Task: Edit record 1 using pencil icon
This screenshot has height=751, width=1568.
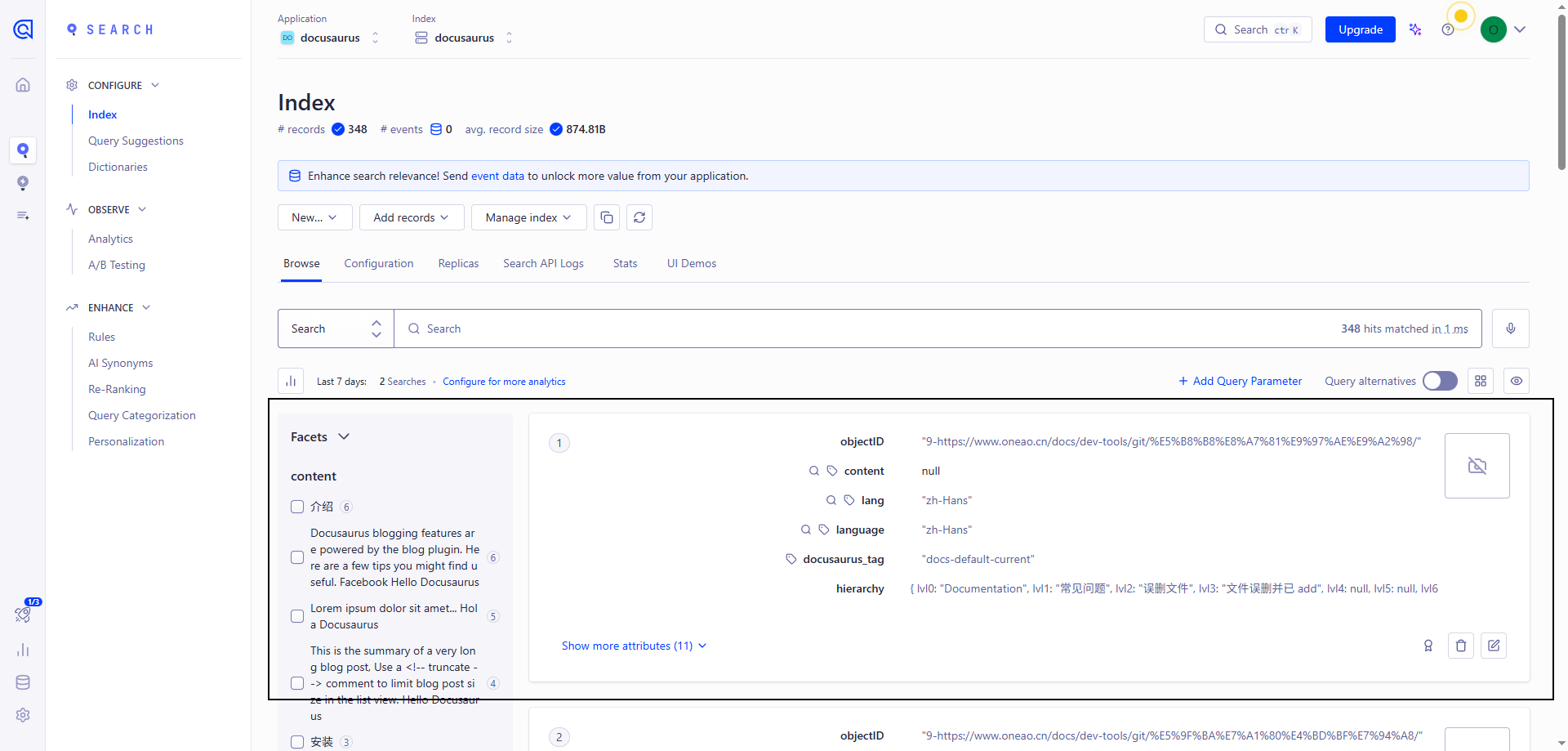Action: tap(1493, 646)
